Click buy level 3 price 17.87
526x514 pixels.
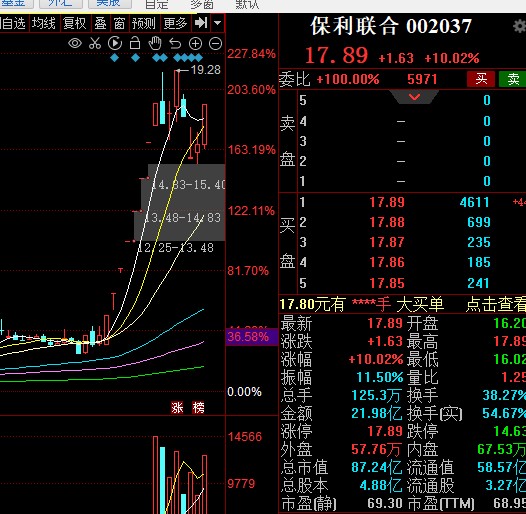click(x=387, y=242)
